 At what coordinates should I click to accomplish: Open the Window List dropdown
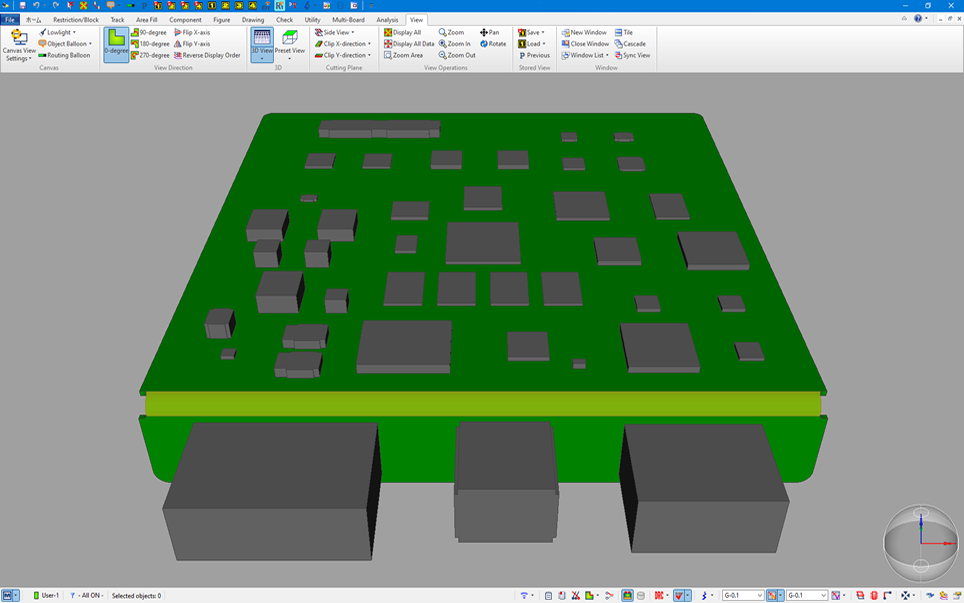click(586, 56)
